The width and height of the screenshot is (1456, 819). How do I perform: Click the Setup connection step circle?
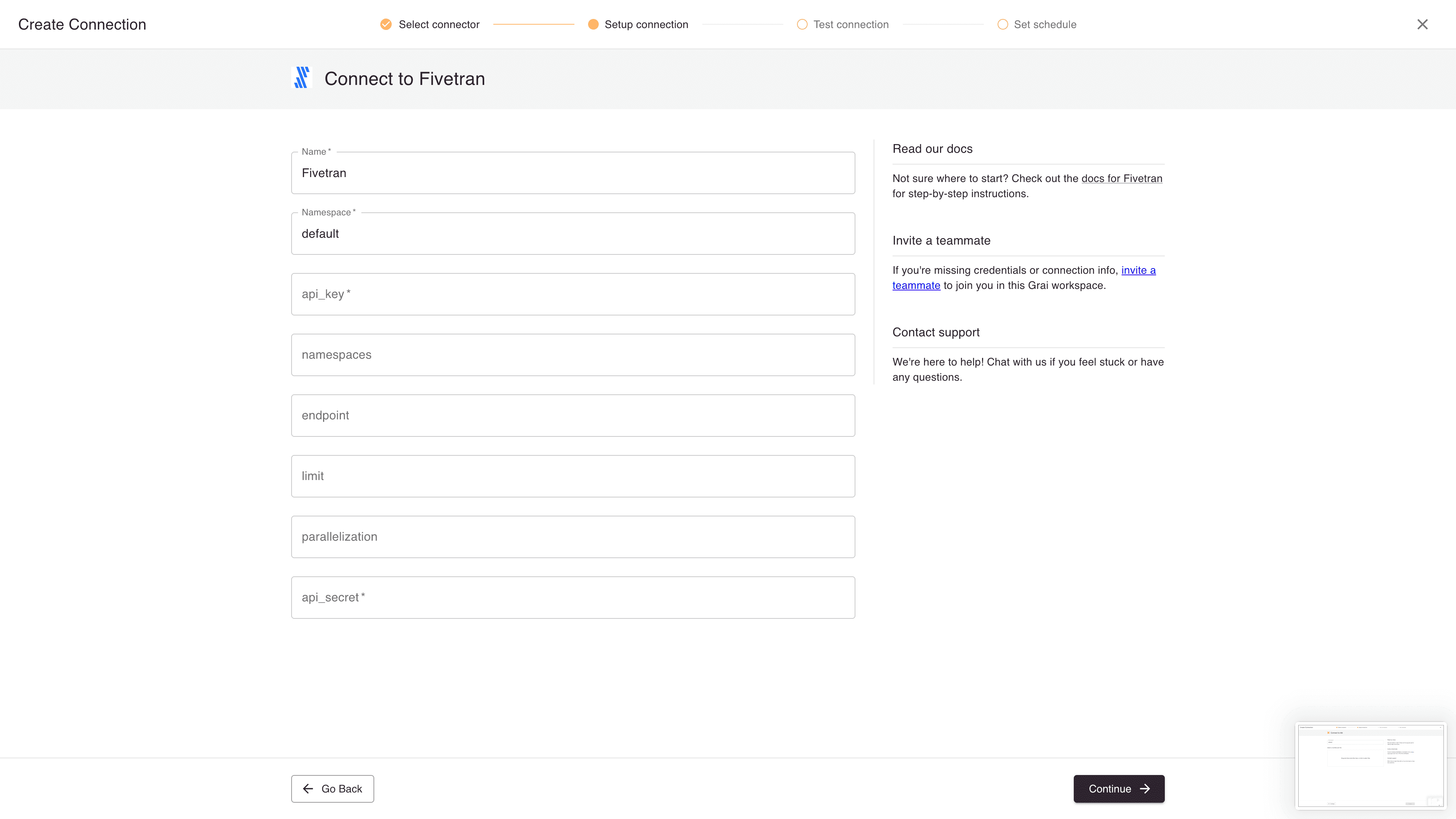[x=593, y=24]
